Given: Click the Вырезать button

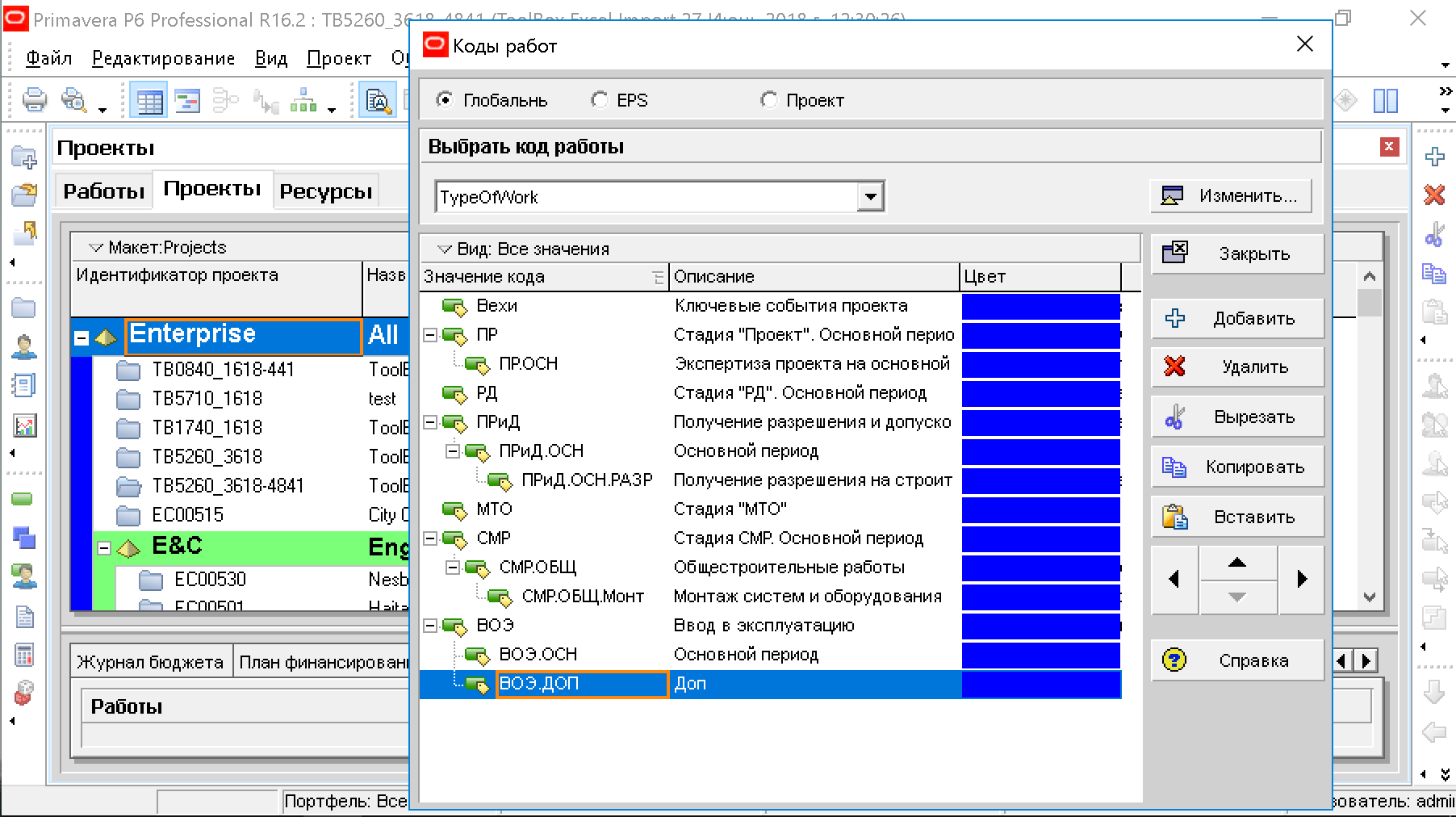Looking at the screenshot, I should (x=1237, y=417).
